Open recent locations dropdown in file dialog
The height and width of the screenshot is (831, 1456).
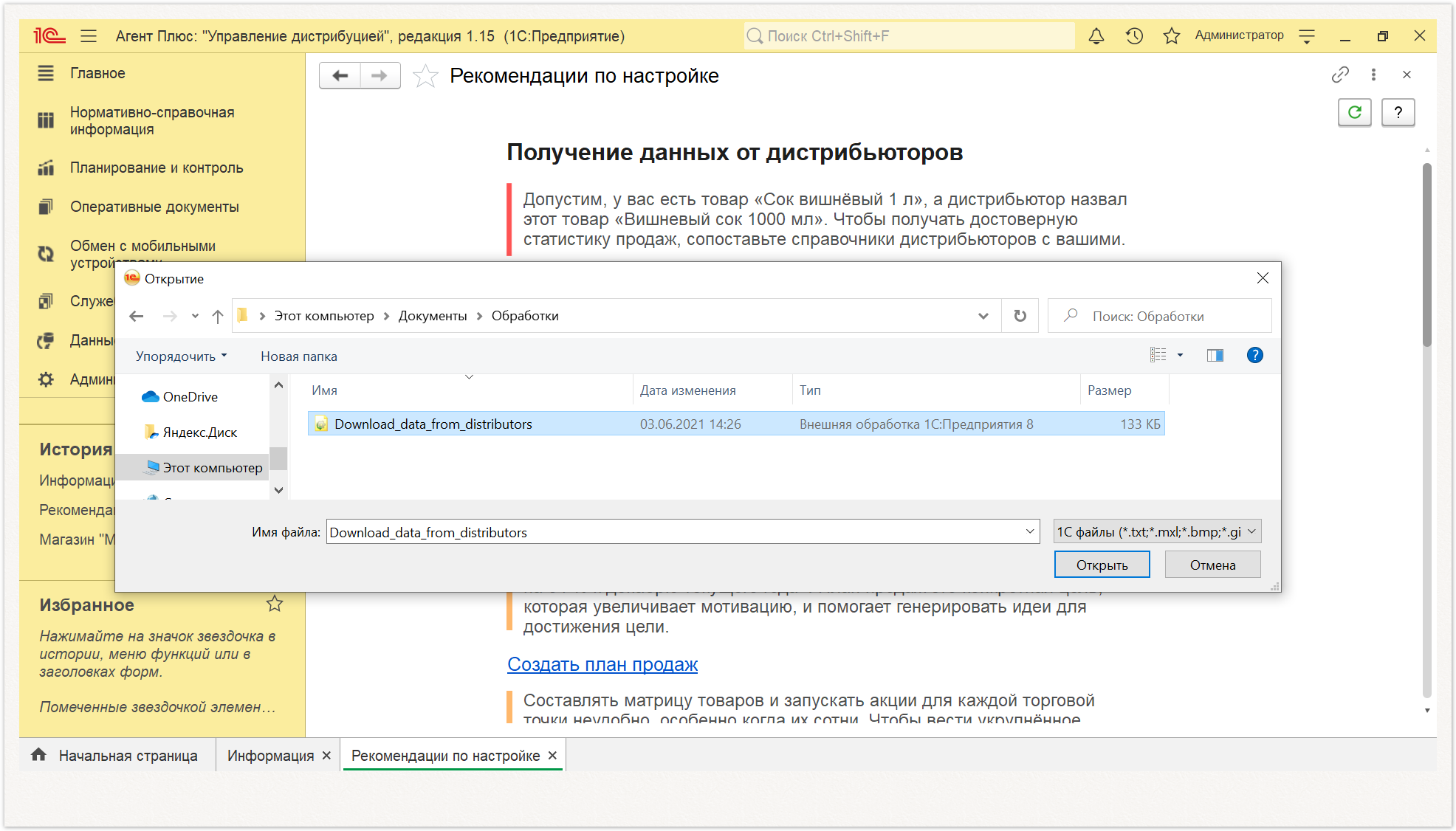pos(195,316)
